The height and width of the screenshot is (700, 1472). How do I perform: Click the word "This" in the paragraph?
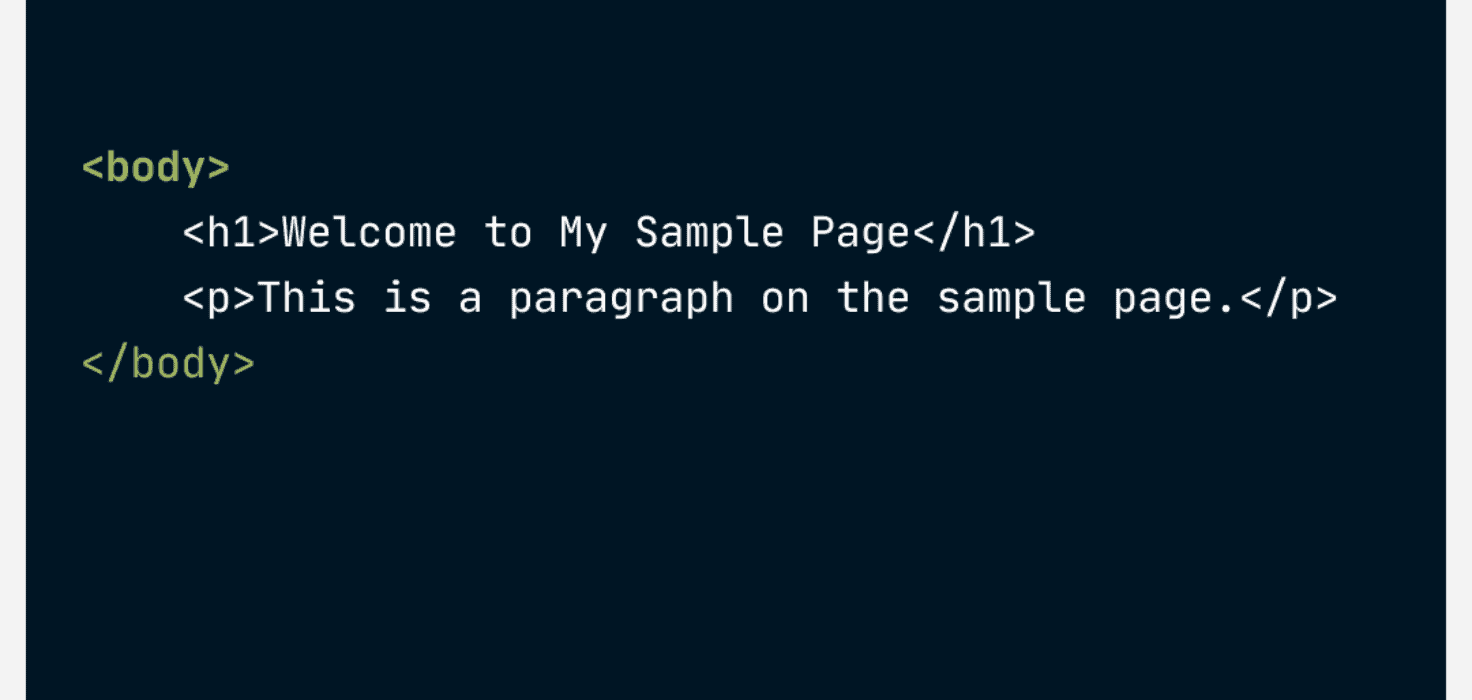307,299
